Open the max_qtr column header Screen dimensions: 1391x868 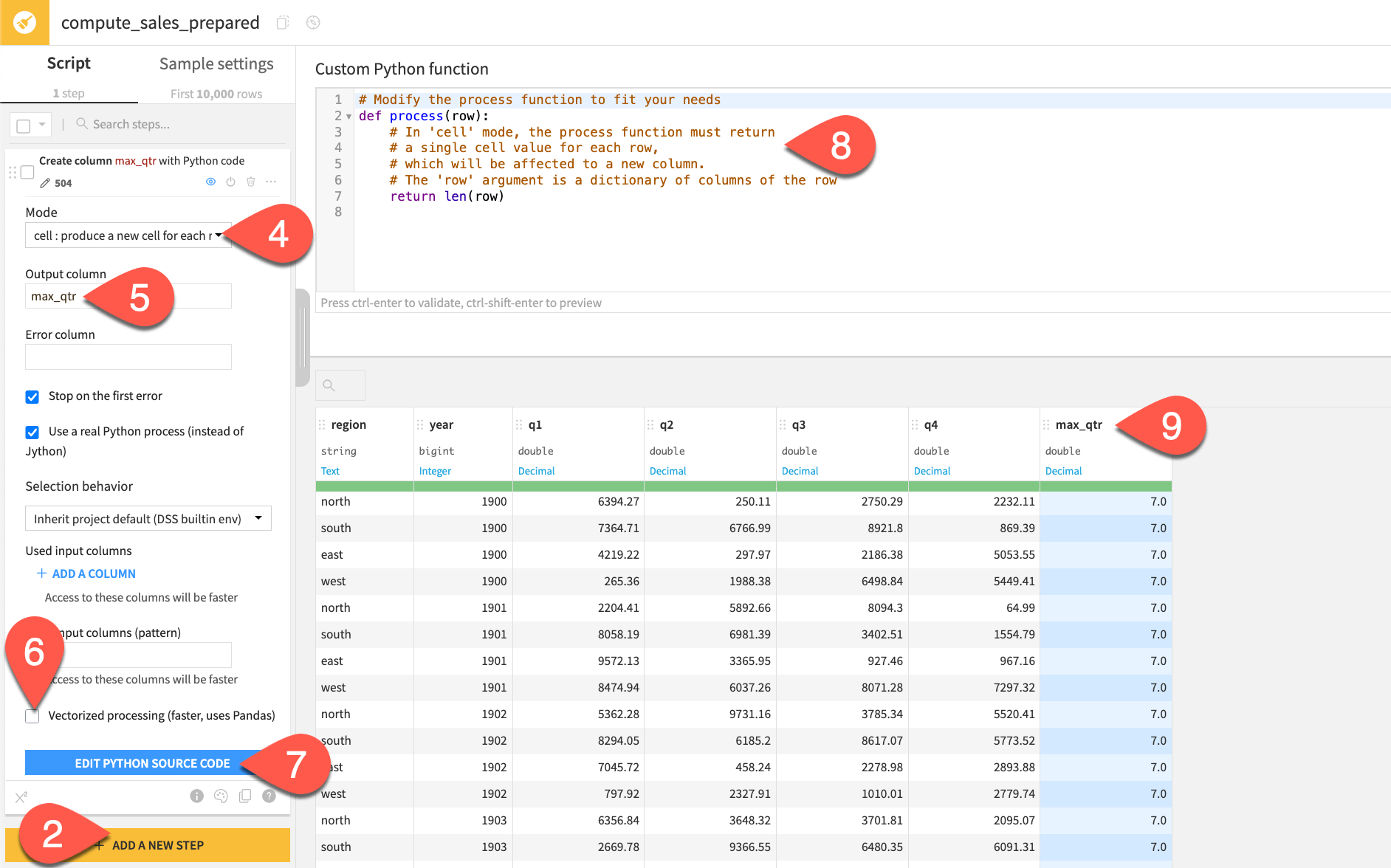pyautogui.click(x=1079, y=425)
